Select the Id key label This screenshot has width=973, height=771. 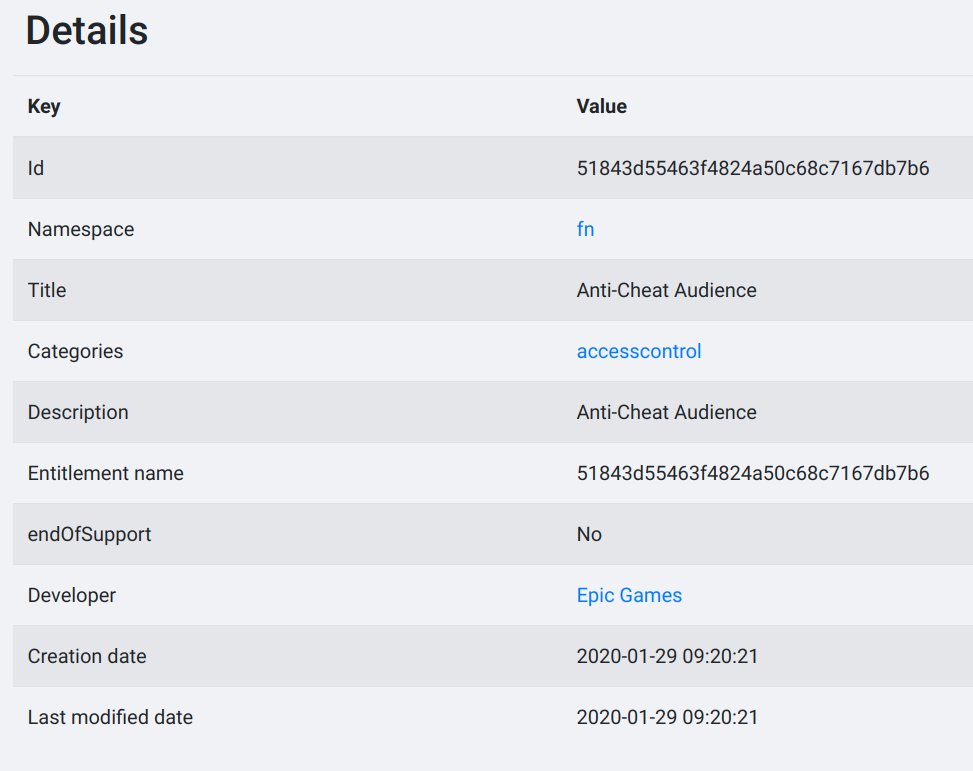tap(35, 168)
